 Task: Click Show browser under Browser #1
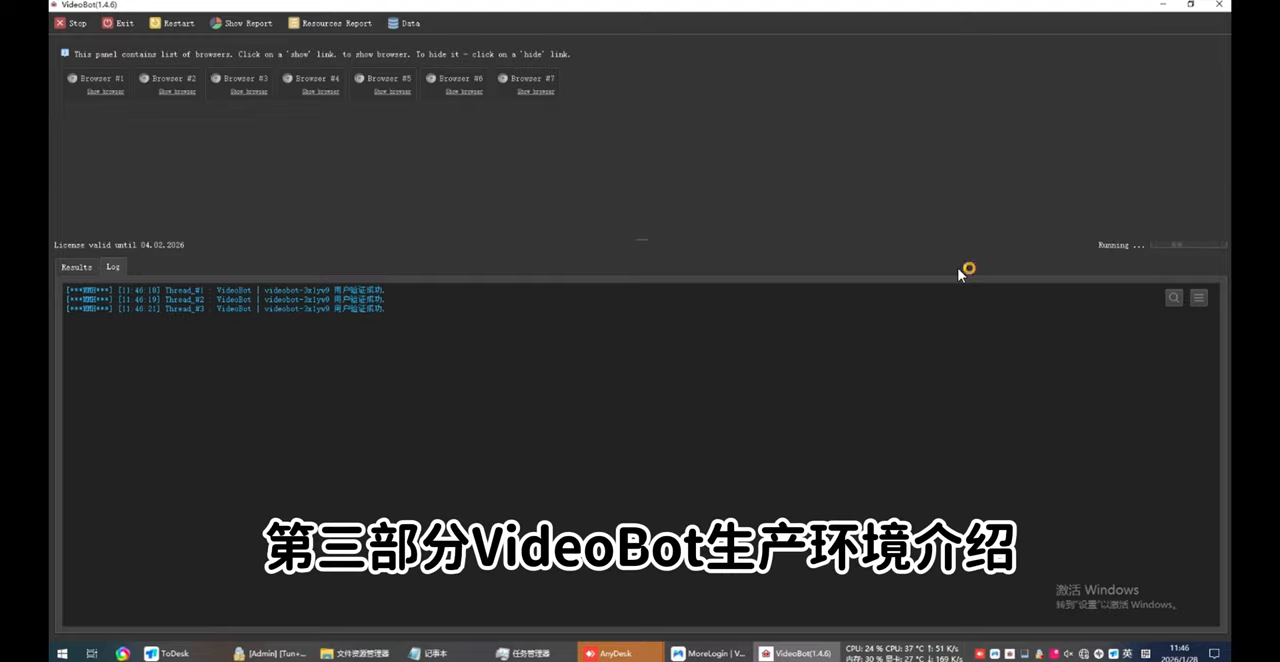pyautogui.click(x=105, y=92)
